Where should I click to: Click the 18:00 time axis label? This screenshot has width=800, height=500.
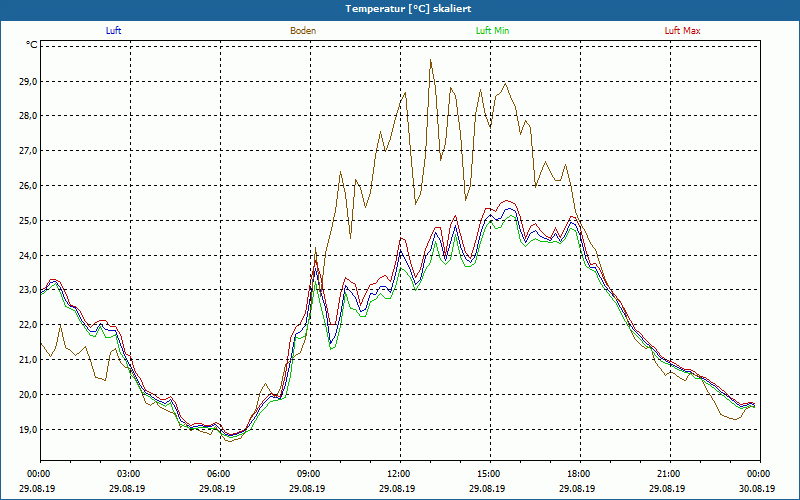pyautogui.click(x=581, y=474)
